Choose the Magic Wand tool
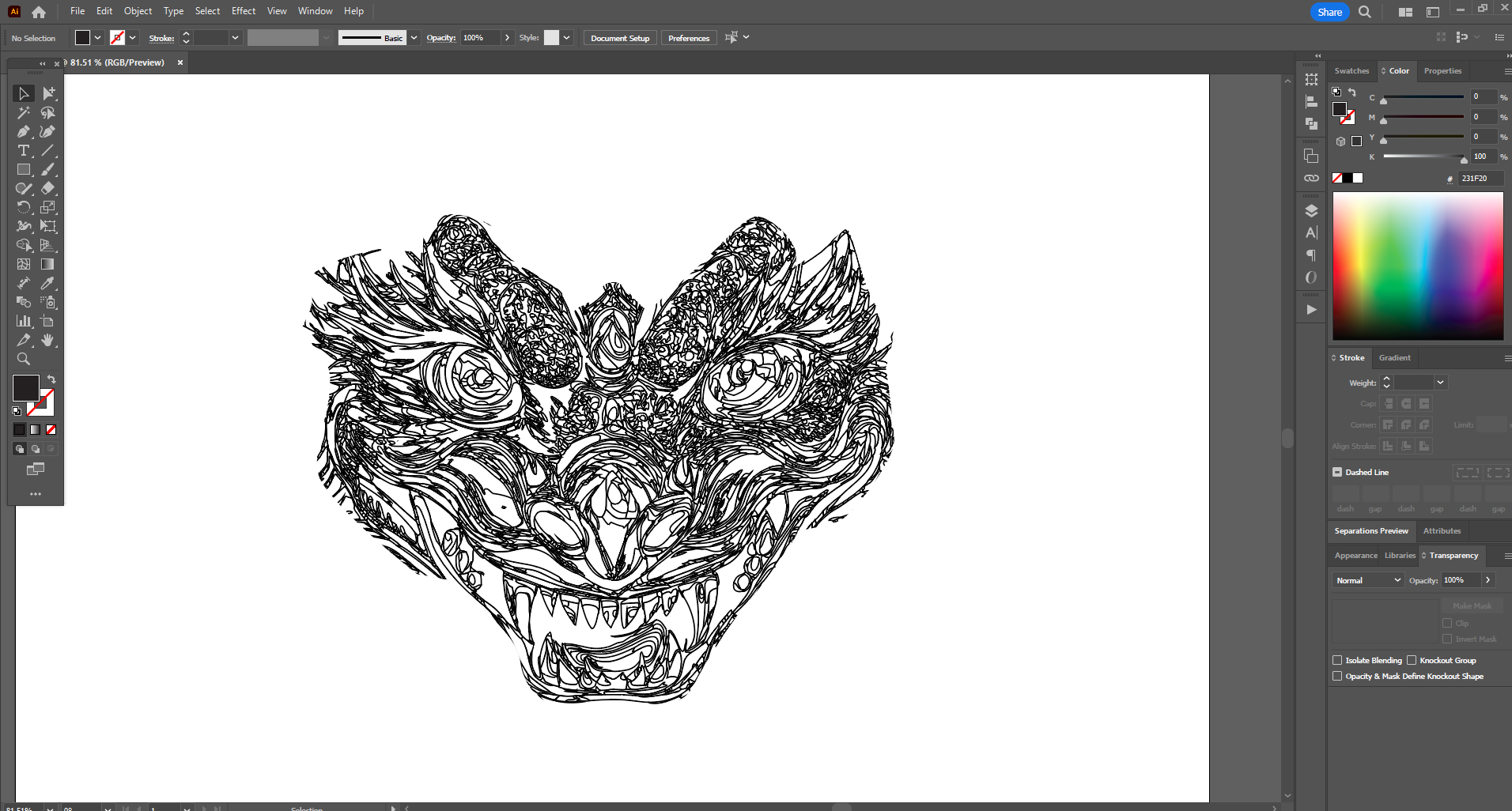 [x=23, y=112]
